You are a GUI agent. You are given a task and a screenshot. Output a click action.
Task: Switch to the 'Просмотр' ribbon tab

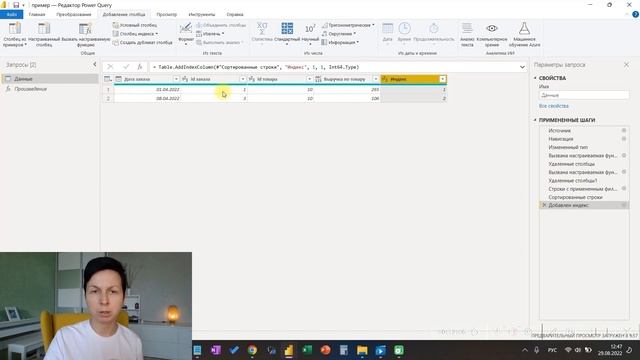167,14
